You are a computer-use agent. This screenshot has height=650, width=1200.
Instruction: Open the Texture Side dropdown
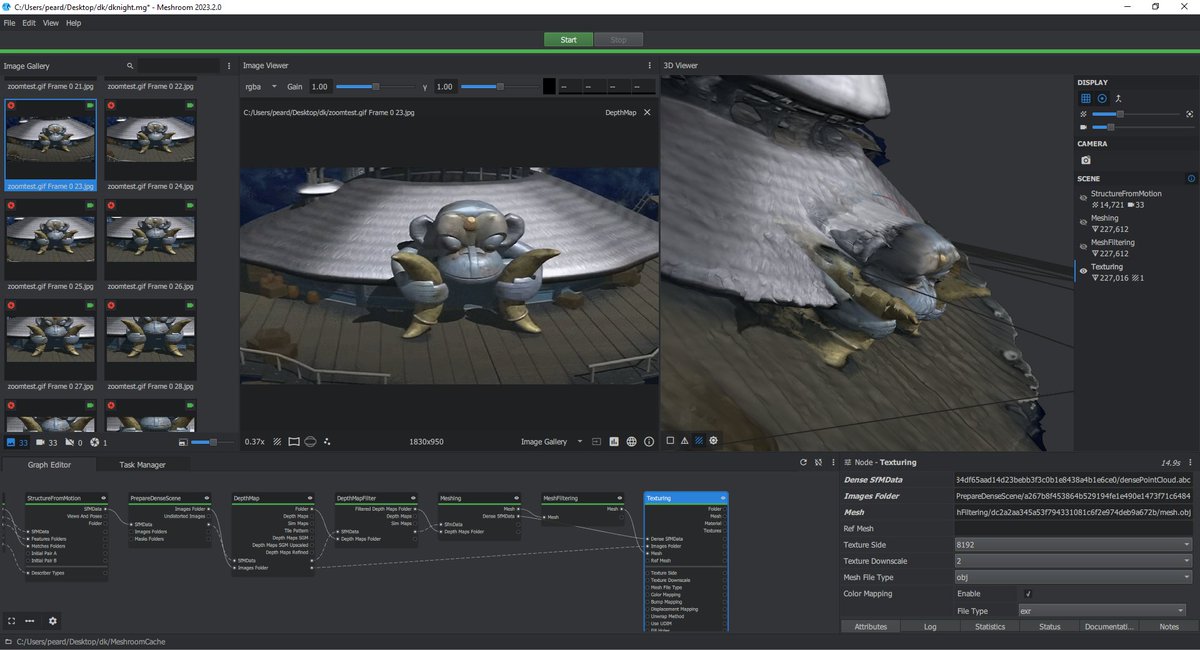point(1073,545)
